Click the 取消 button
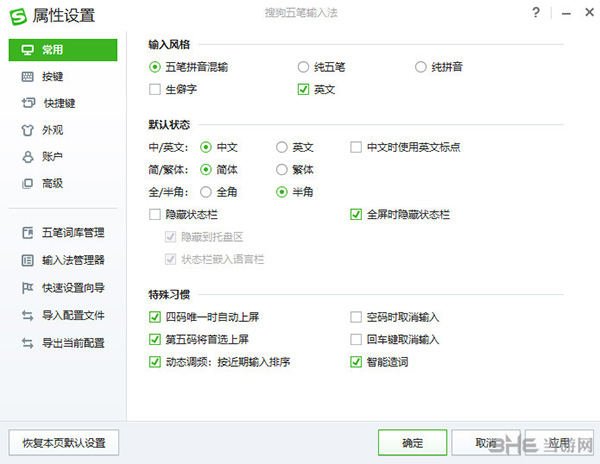 tap(486, 443)
